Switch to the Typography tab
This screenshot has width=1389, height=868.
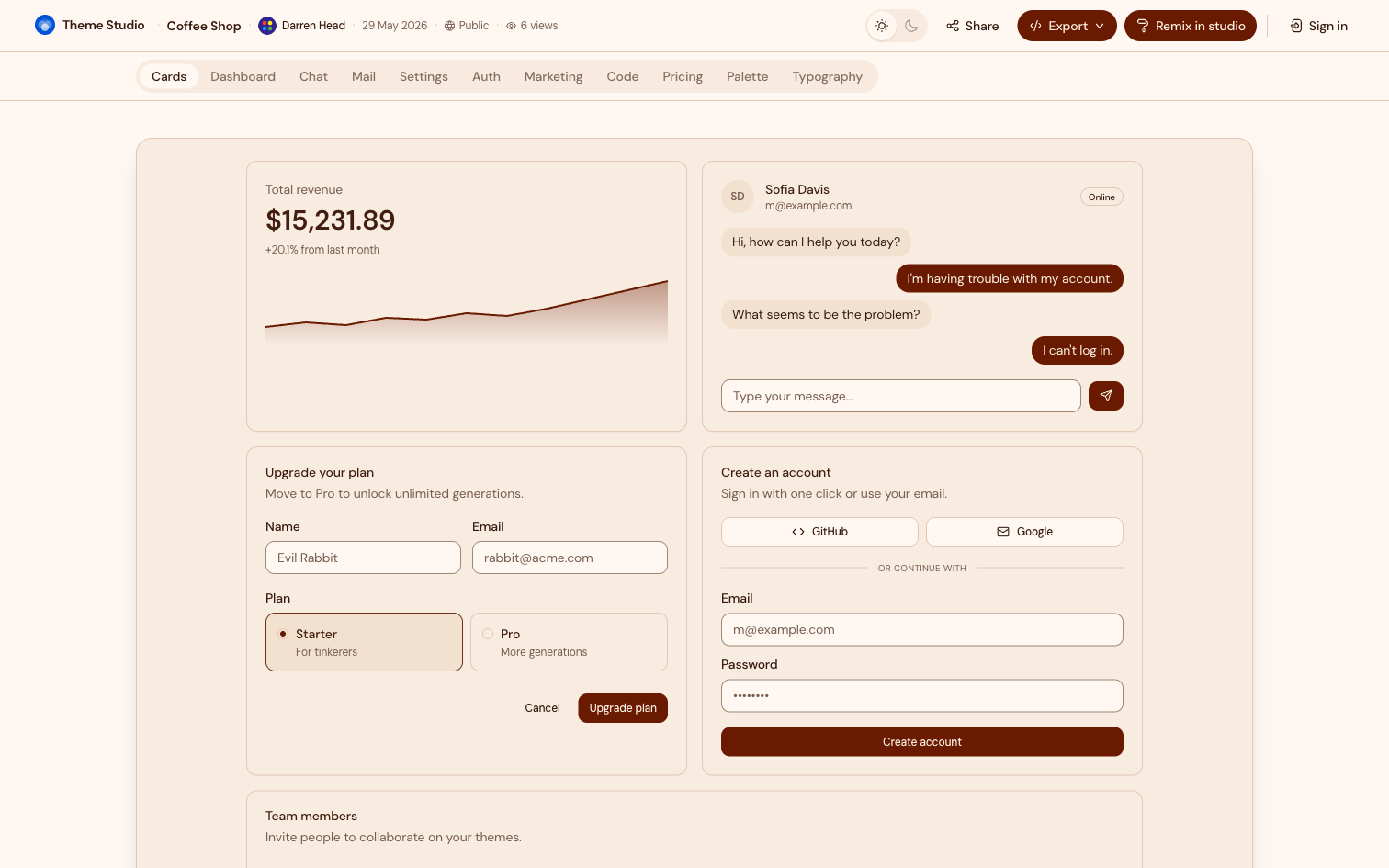(827, 76)
